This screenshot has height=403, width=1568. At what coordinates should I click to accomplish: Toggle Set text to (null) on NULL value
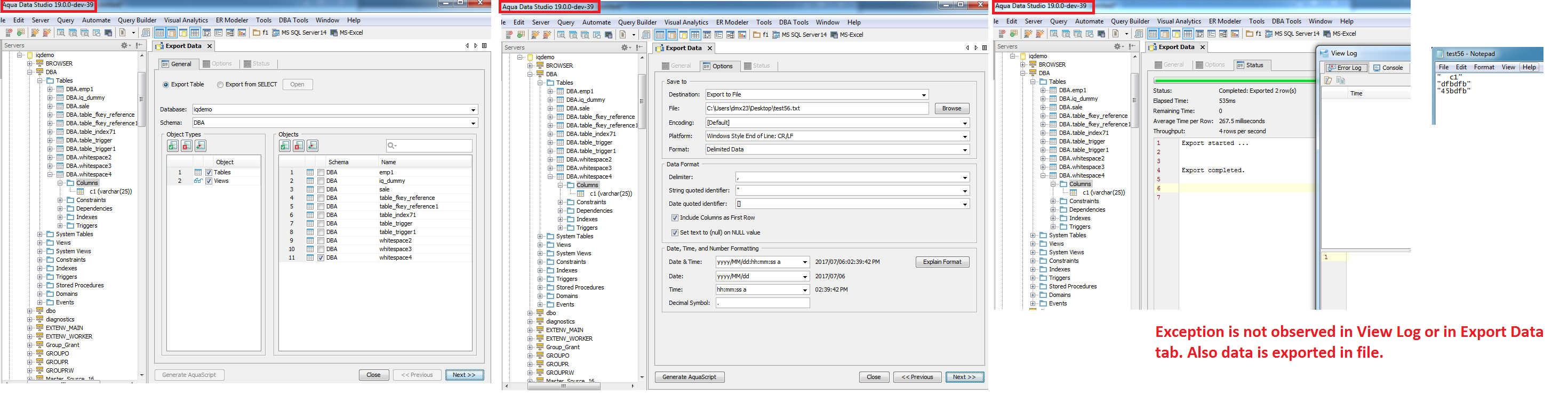[x=675, y=232]
